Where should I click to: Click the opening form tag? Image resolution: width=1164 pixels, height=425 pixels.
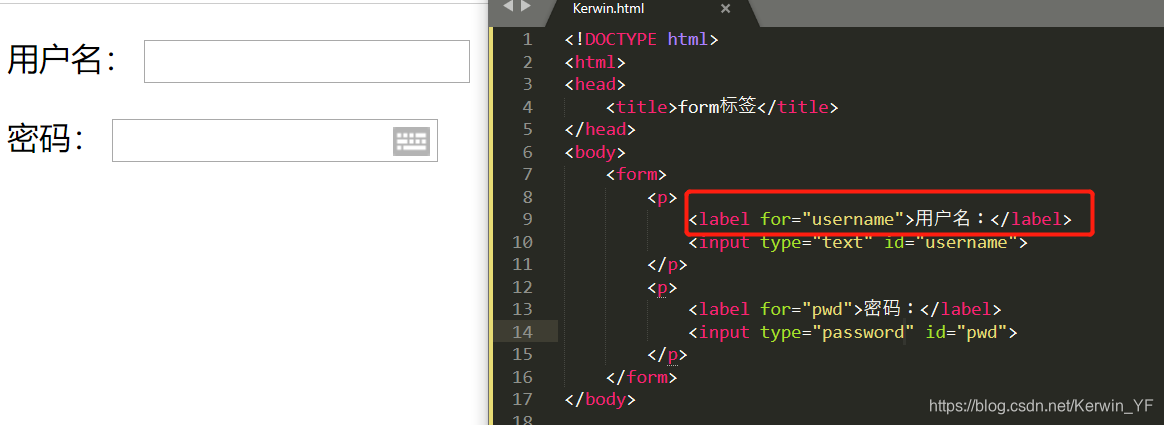(636, 174)
